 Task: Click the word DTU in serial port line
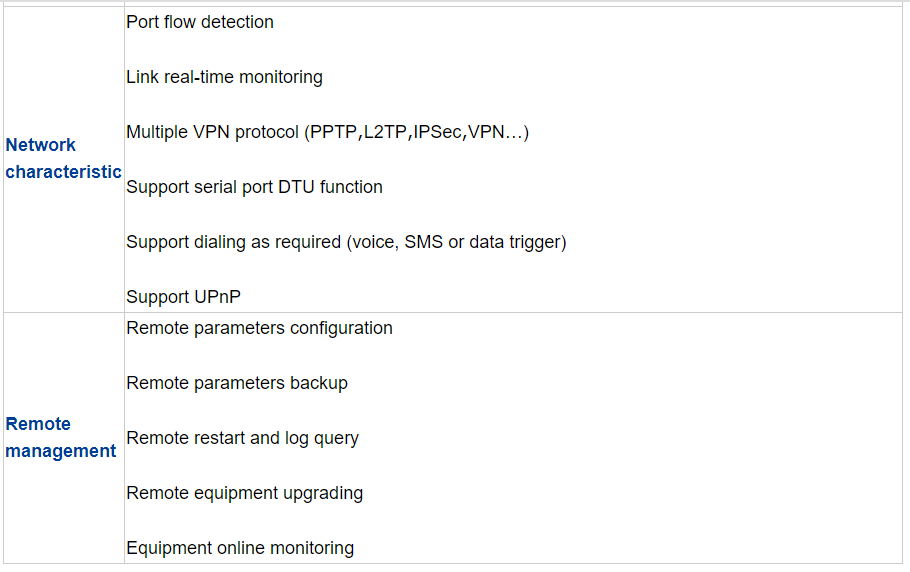tap(296, 187)
